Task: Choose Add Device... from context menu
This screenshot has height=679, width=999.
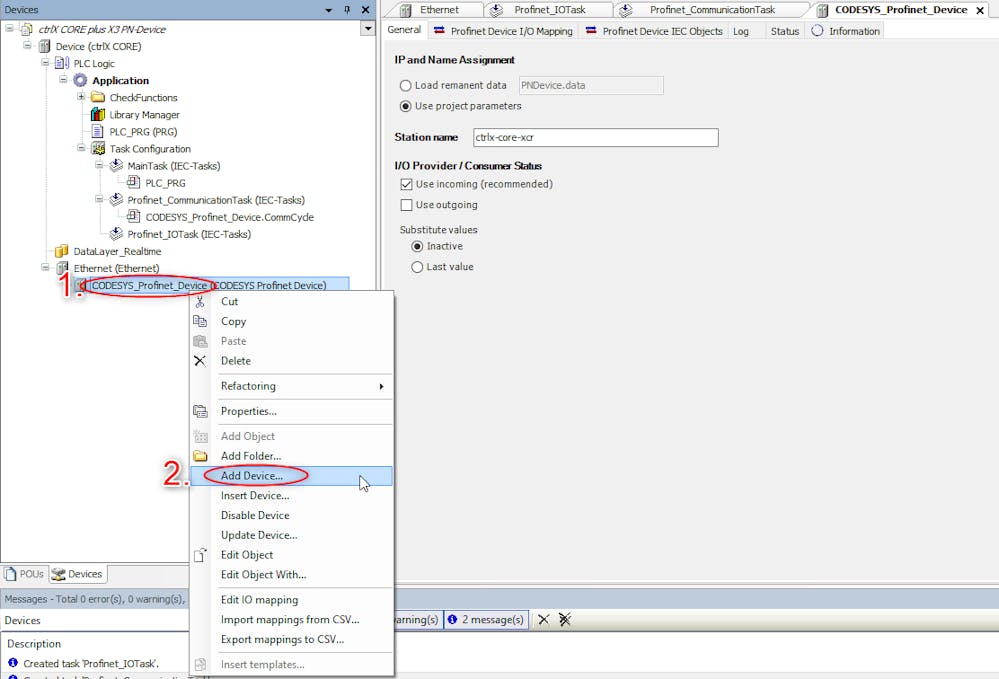Action: click(292, 476)
